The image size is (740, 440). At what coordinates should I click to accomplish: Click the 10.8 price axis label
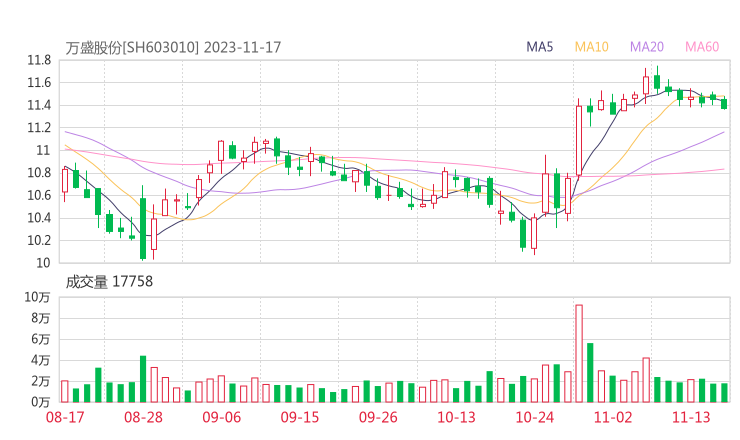coord(39,173)
